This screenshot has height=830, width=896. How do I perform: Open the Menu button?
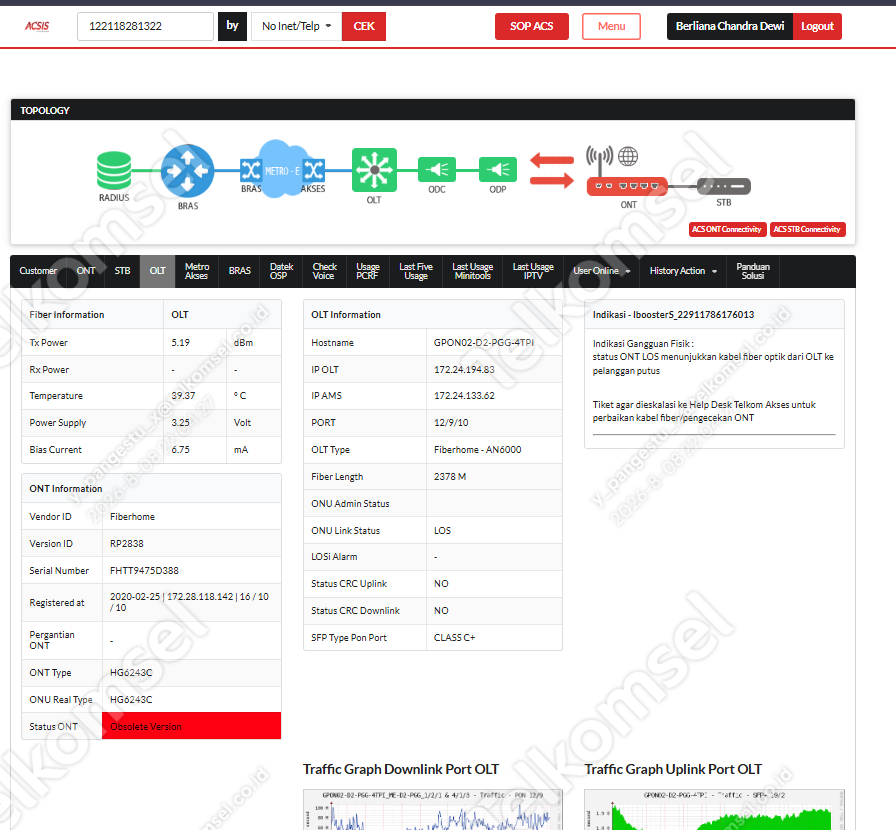click(x=611, y=26)
